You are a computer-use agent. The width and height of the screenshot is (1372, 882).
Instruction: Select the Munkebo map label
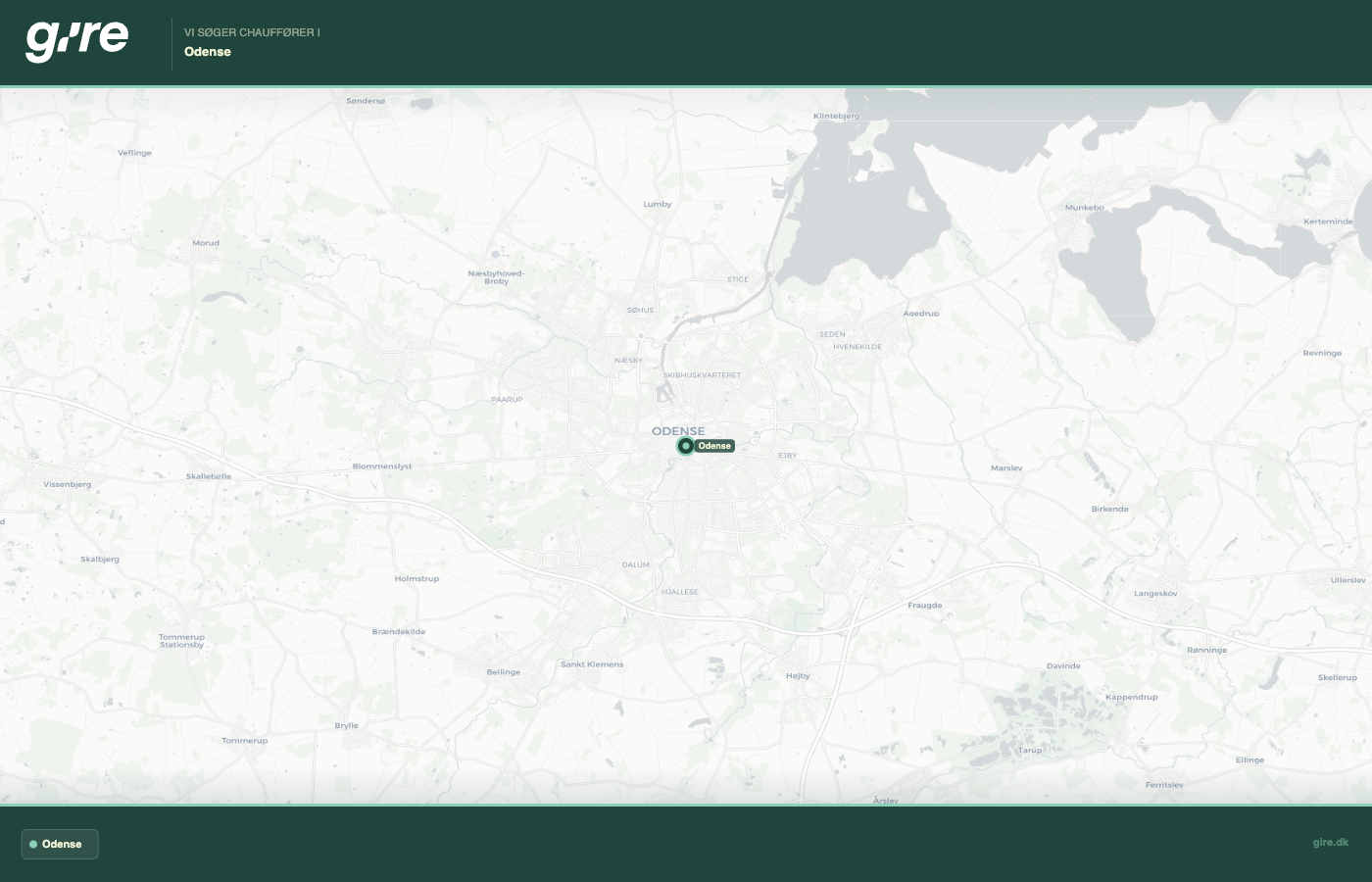pos(1084,208)
